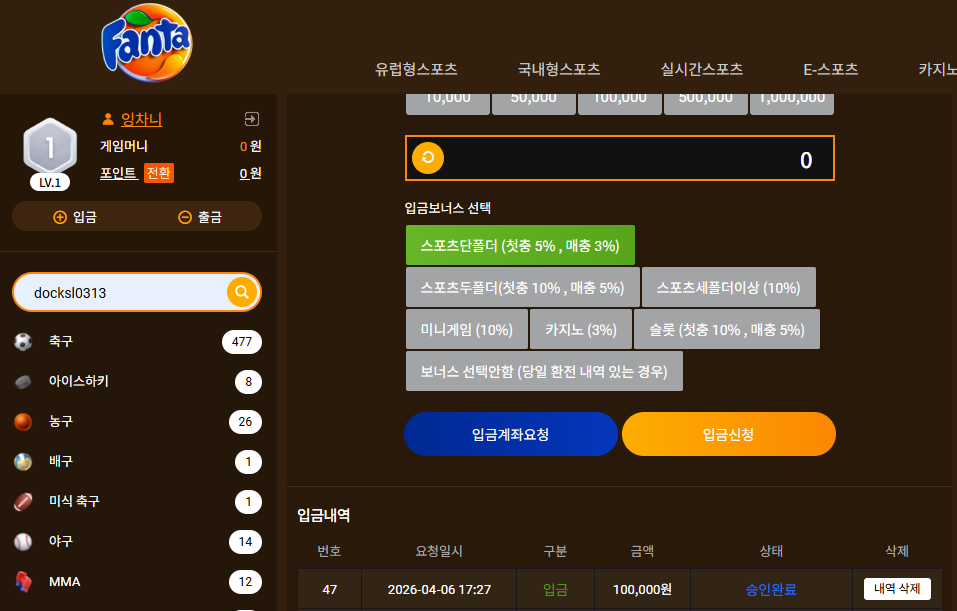Open 유럽형스포츠 menu
The width and height of the screenshot is (957, 611).
pos(416,69)
